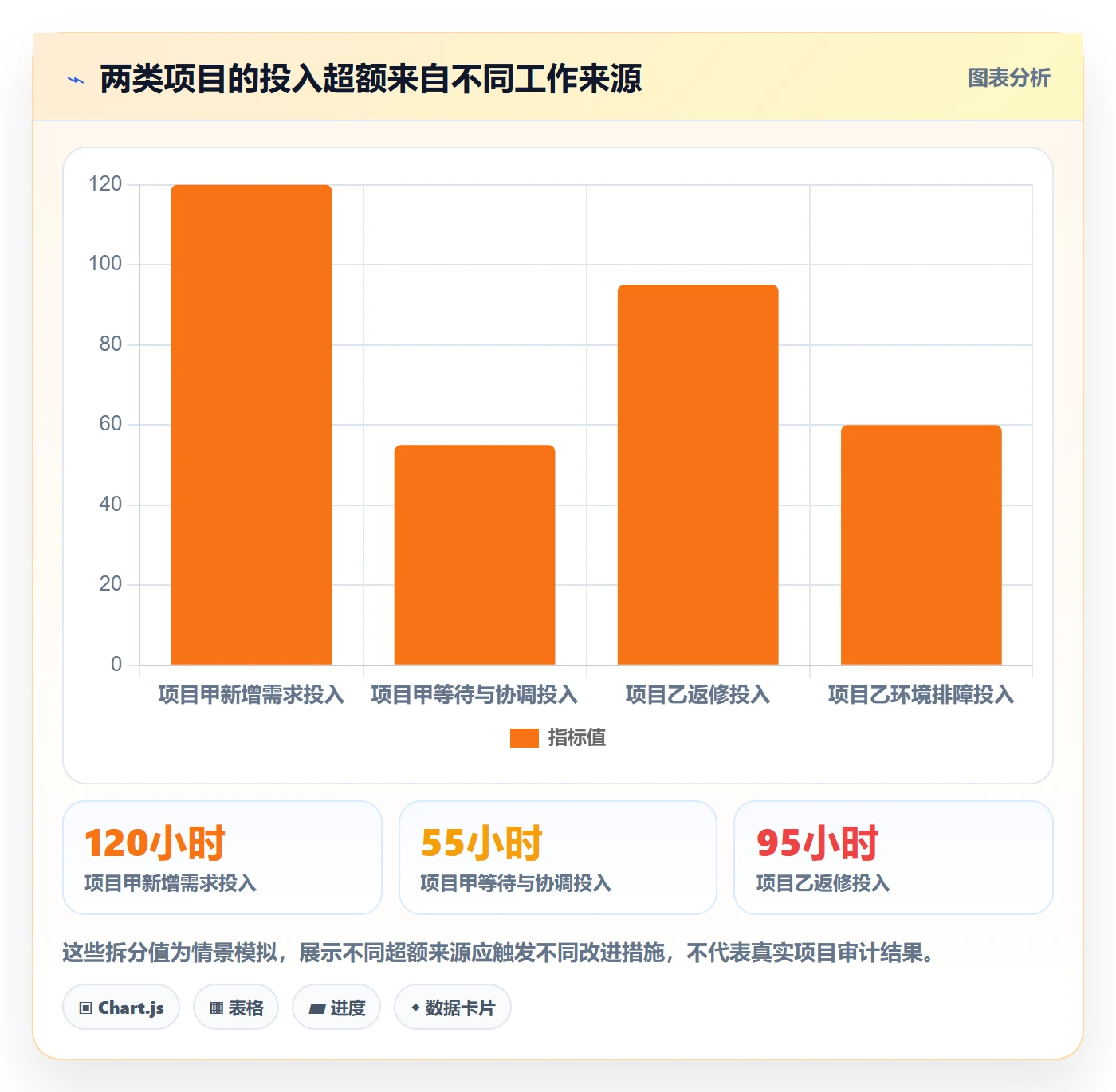The image size is (1116, 1092).
Task: Click the 95小时 value in the data card
Action: pos(817,843)
